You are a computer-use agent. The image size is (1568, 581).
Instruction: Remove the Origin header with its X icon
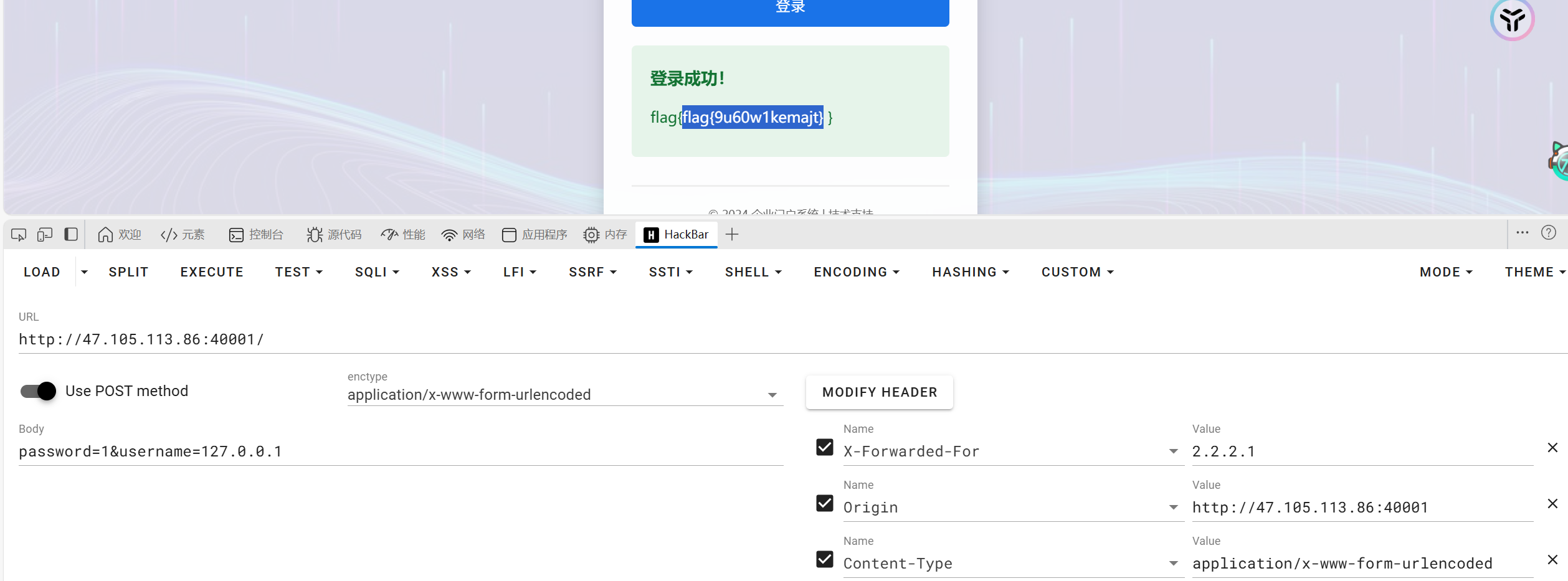[x=1552, y=503]
